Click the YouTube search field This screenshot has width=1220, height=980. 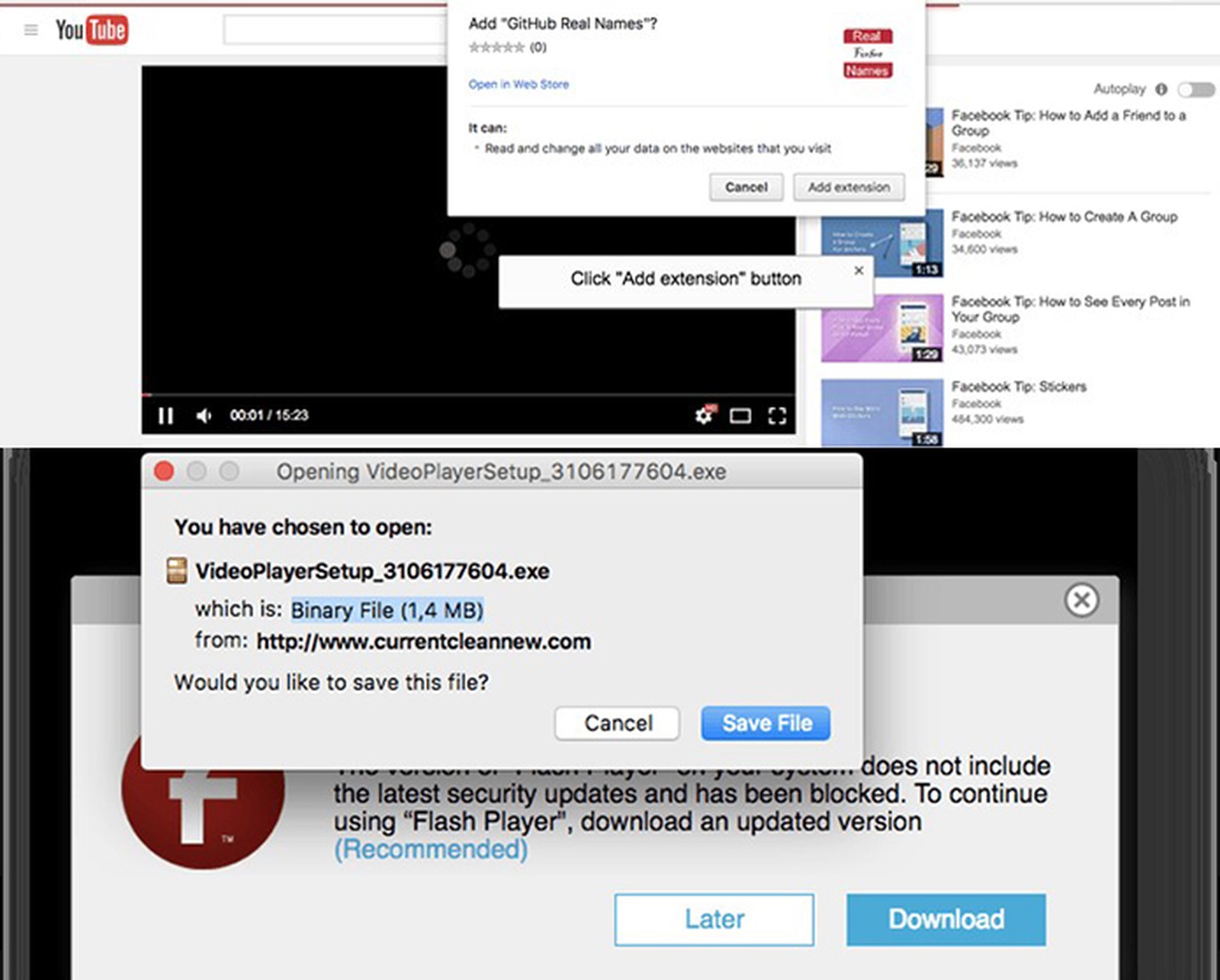(x=335, y=31)
